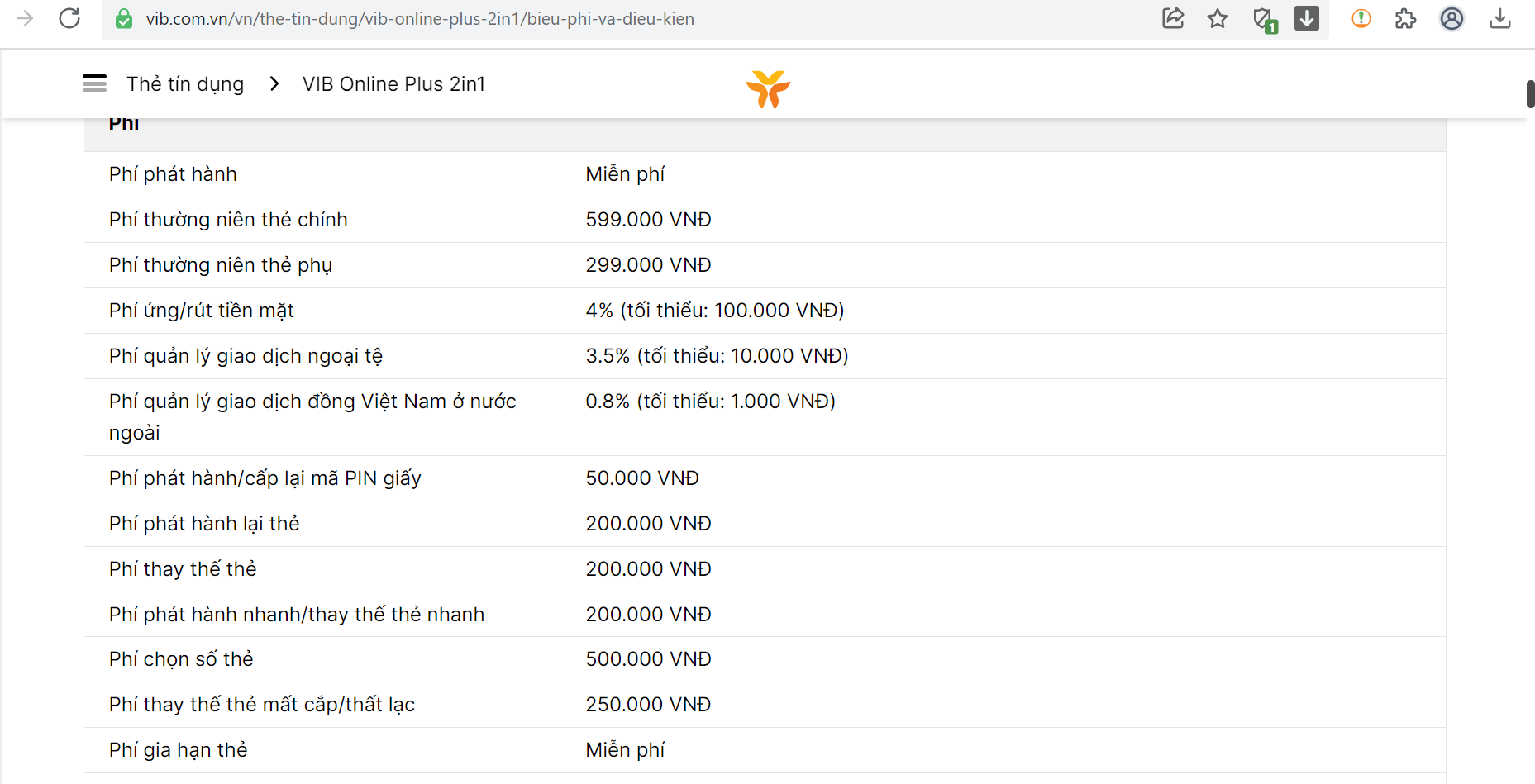Select 'Phí quản lý giao dịch đồng Việt Nam' label
The image size is (1535, 784).
[312, 417]
